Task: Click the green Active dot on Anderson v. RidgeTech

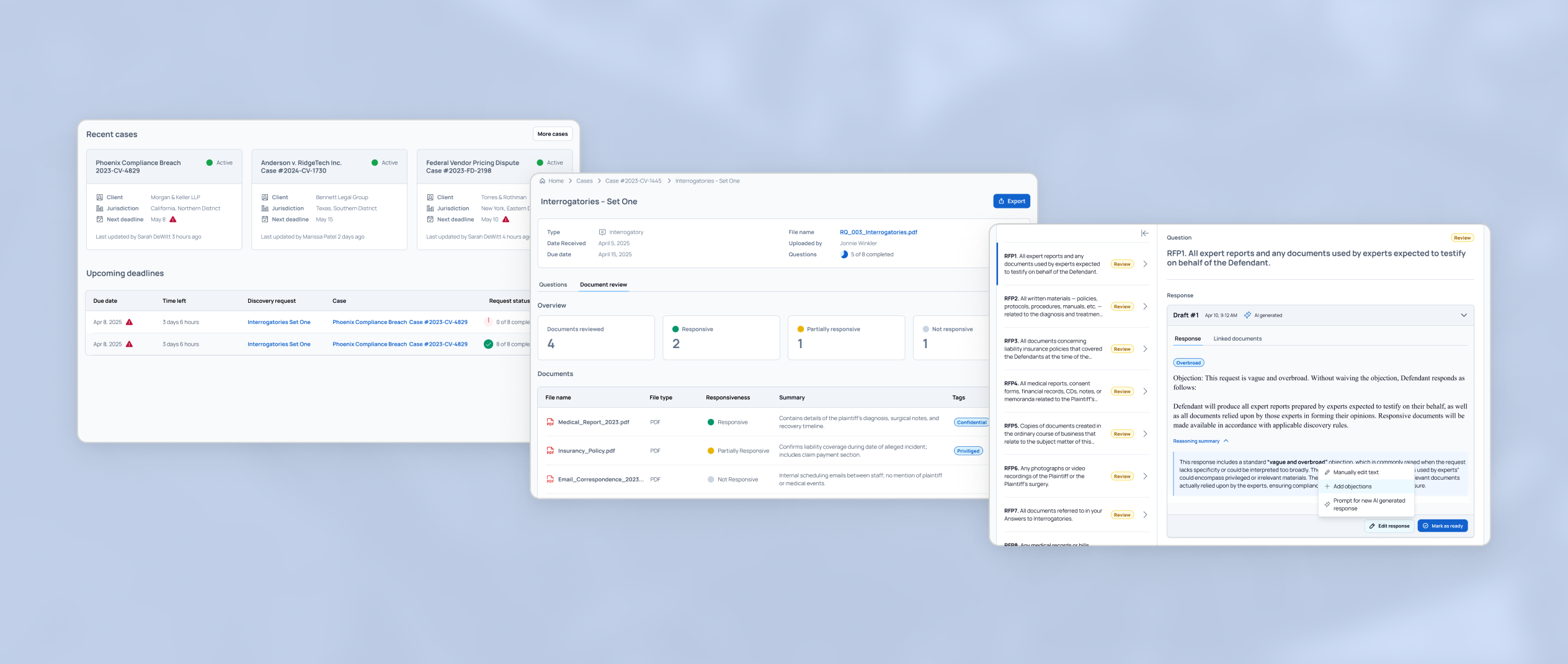Action: point(375,163)
